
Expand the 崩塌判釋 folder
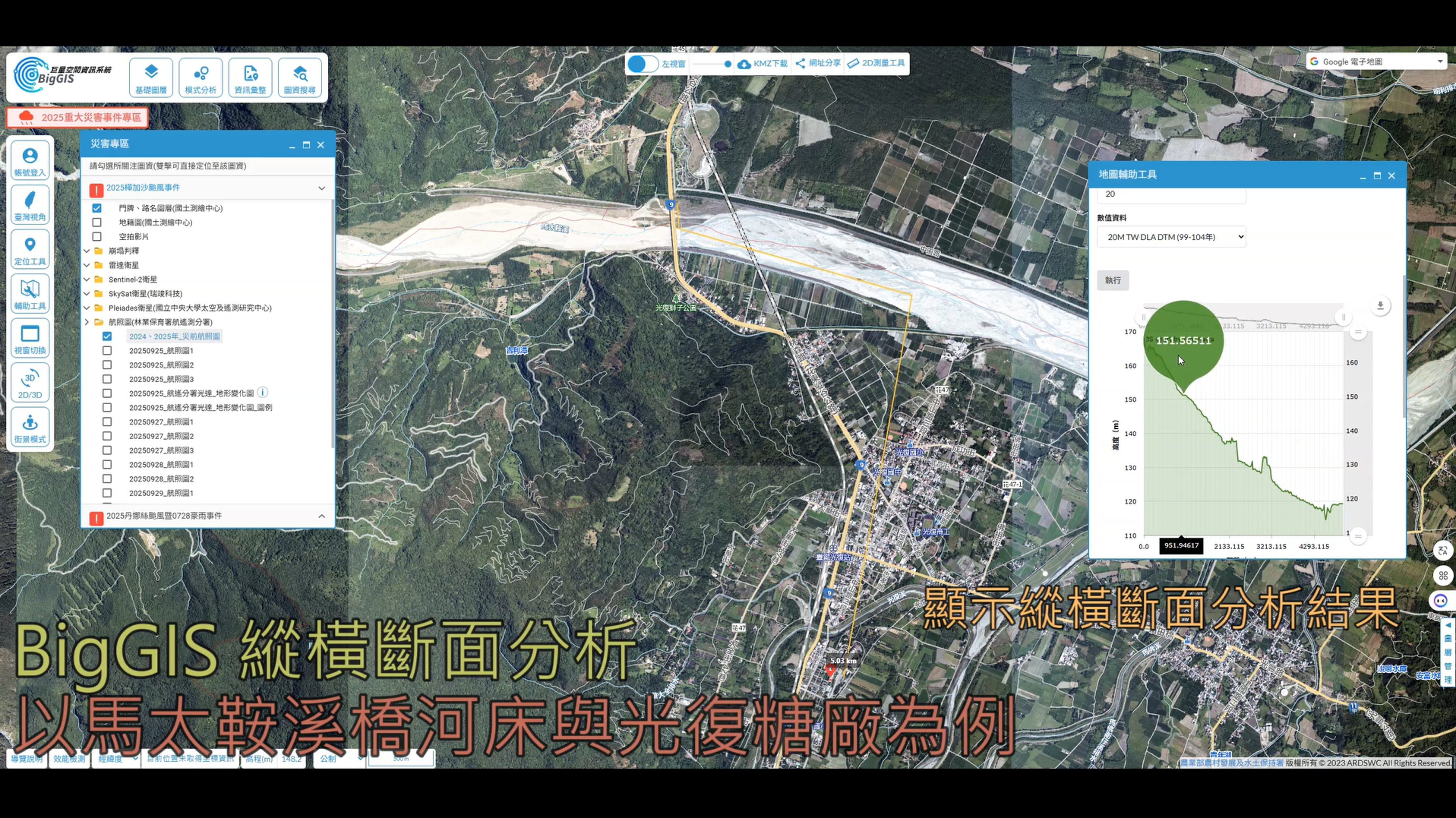point(87,251)
